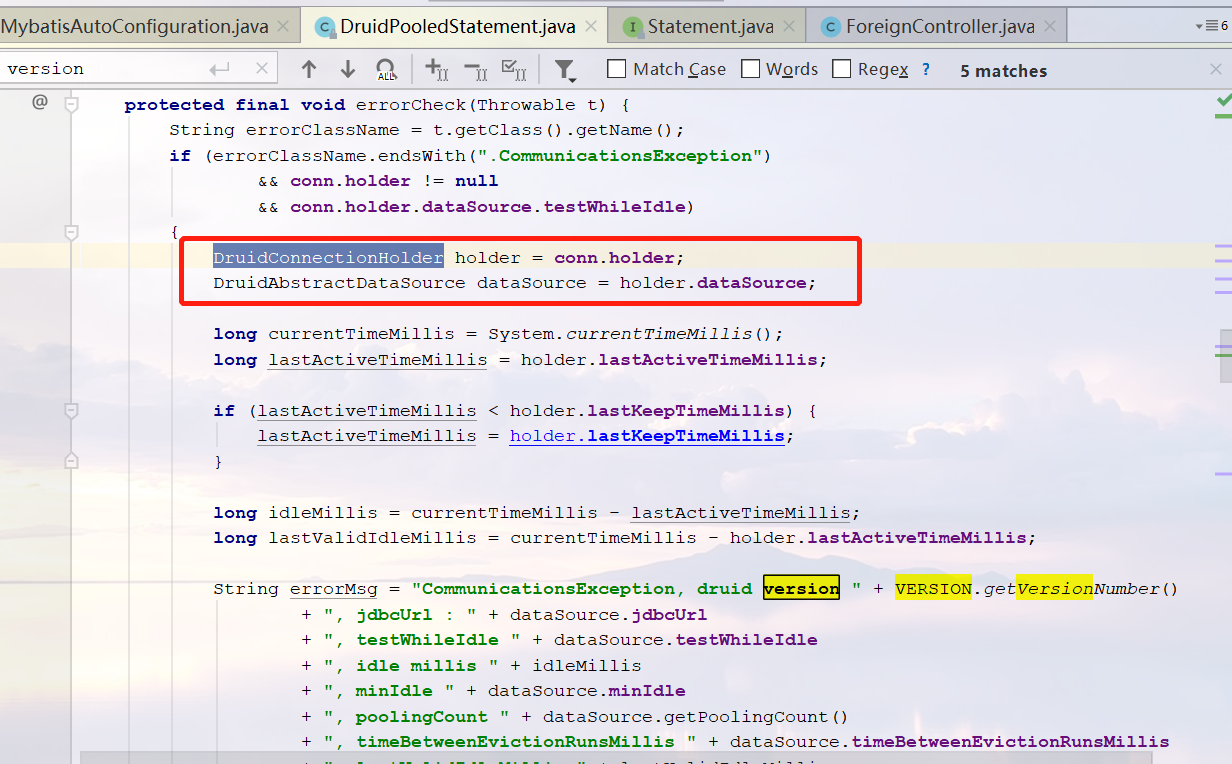Collapse the errorCheck method fold arrow
The height and width of the screenshot is (764, 1232).
point(70,104)
